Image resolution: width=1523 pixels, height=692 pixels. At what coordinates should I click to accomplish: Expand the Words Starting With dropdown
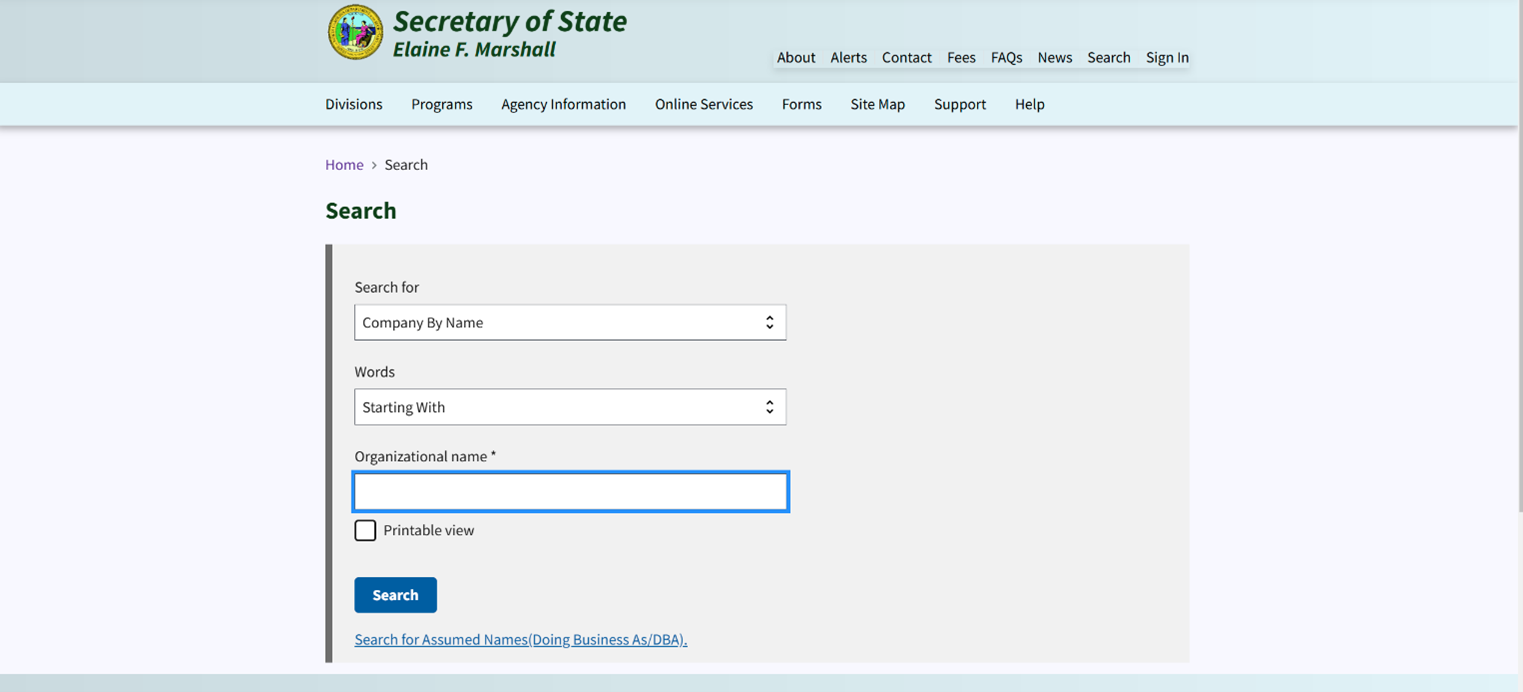click(x=570, y=407)
